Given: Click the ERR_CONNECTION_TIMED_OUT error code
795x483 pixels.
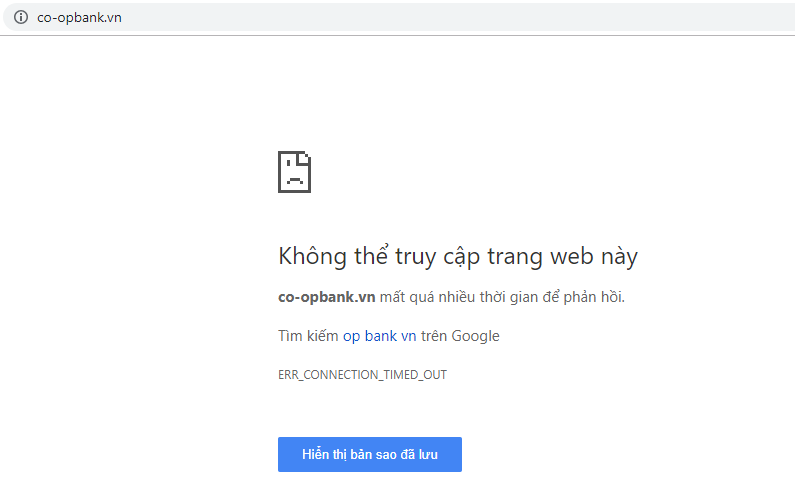Looking at the screenshot, I should [362, 375].
